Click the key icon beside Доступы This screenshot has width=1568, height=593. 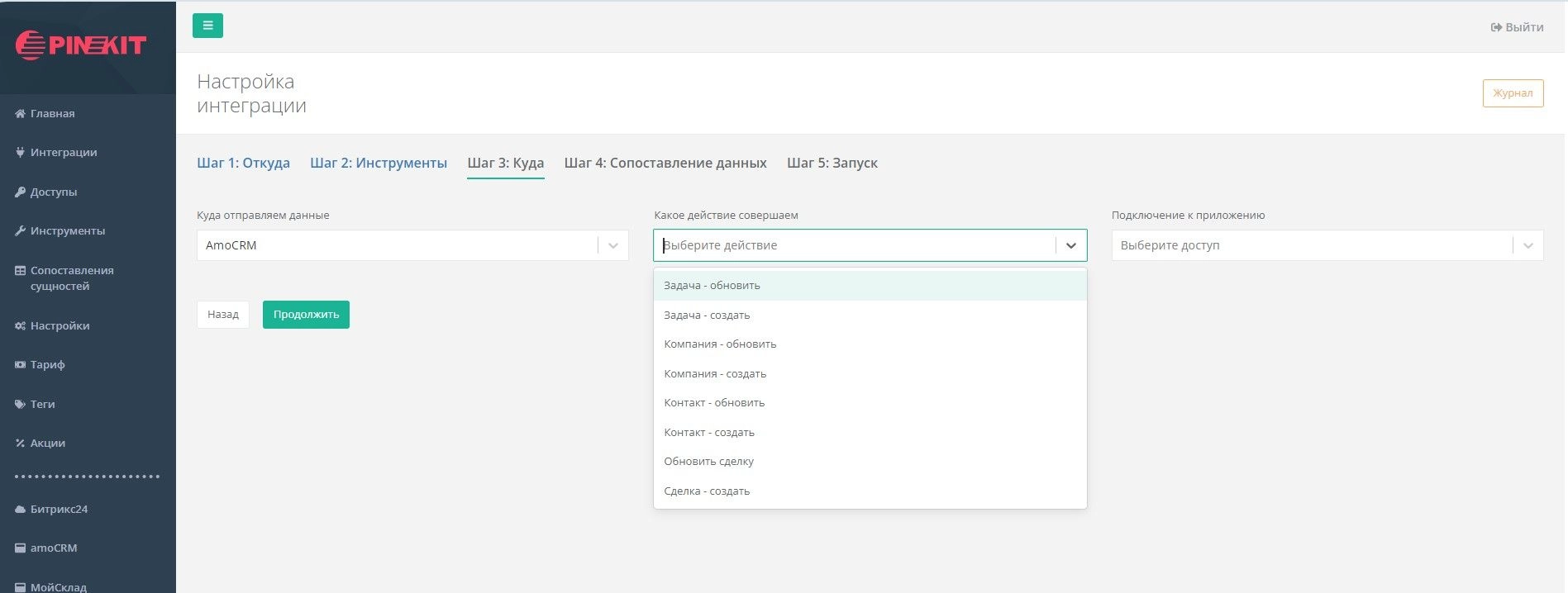point(21,192)
